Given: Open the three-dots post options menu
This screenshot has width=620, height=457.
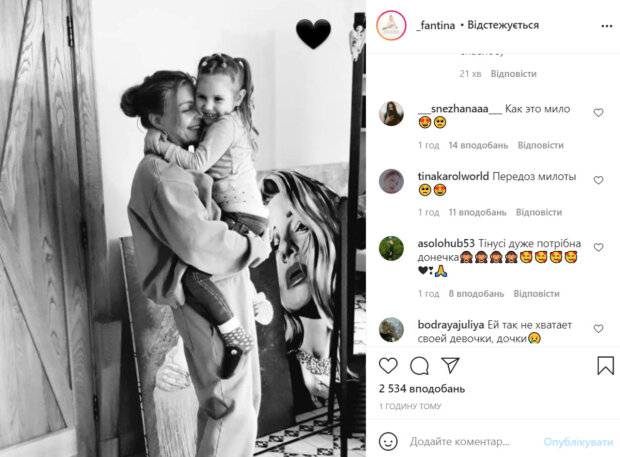Looking at the screenshot, I should coord(607,26).
